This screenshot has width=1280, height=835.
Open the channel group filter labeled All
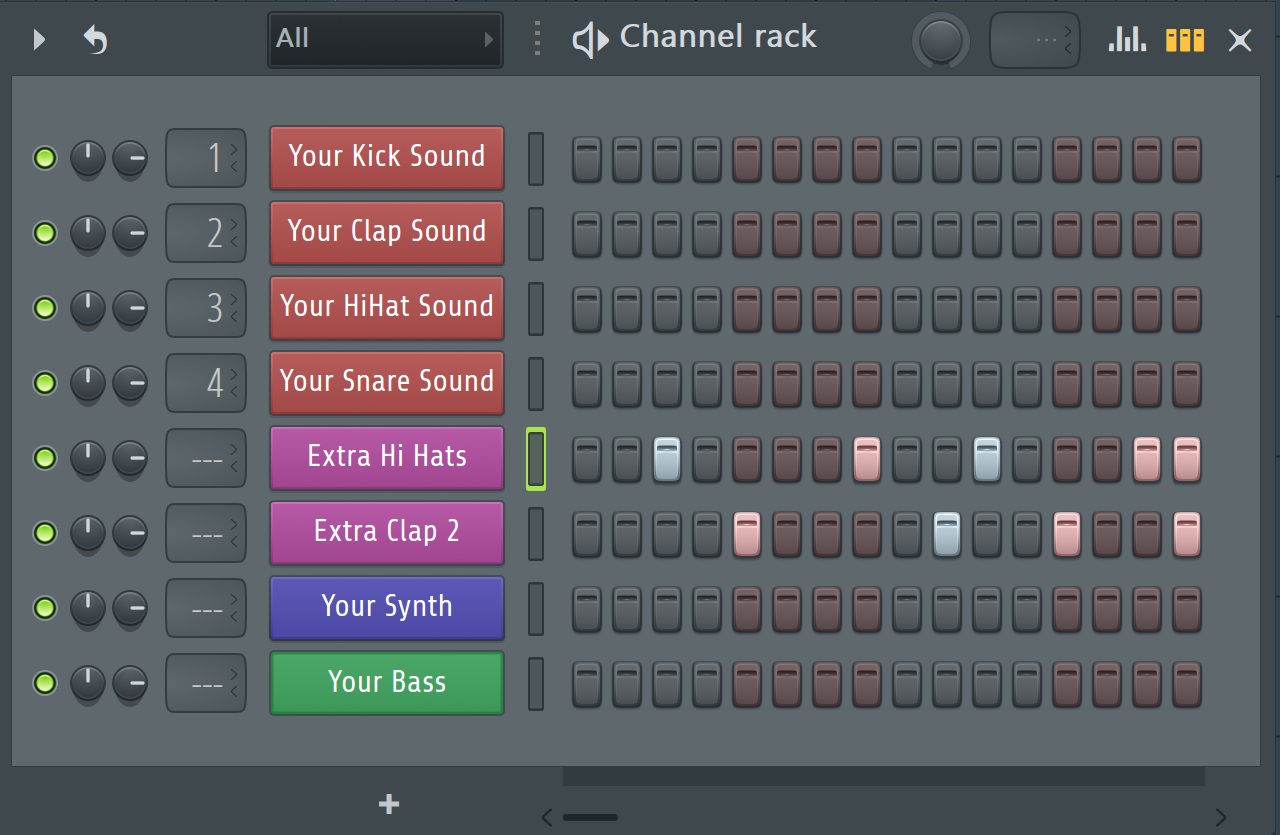(384, 39)
